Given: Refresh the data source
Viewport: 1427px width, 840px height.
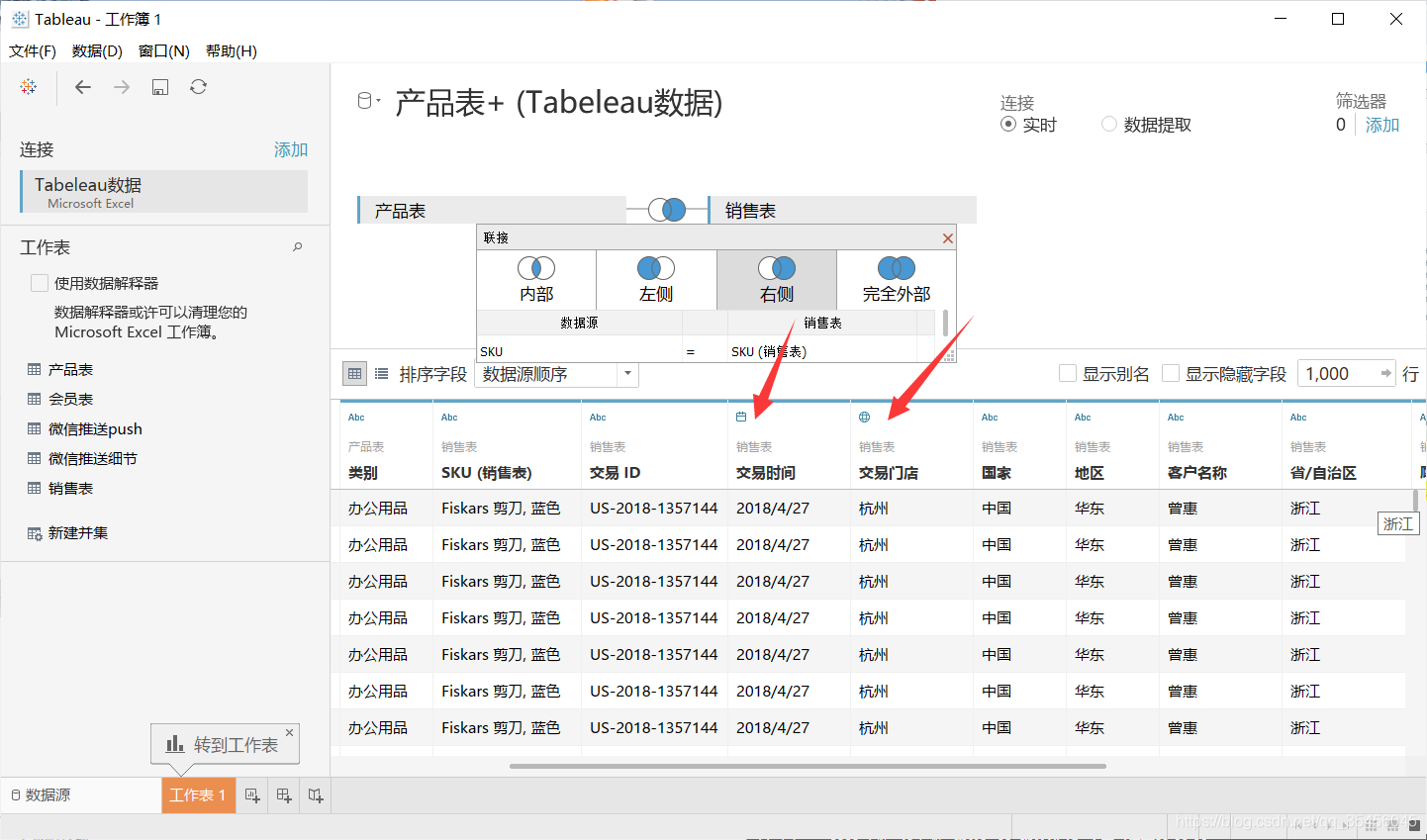Looking at the screenshot, I should click(x=199, y=87).
